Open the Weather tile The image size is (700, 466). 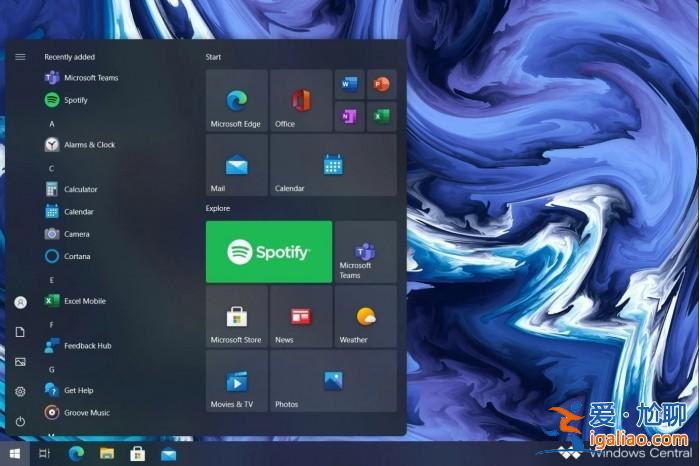(x=365, y=317)
